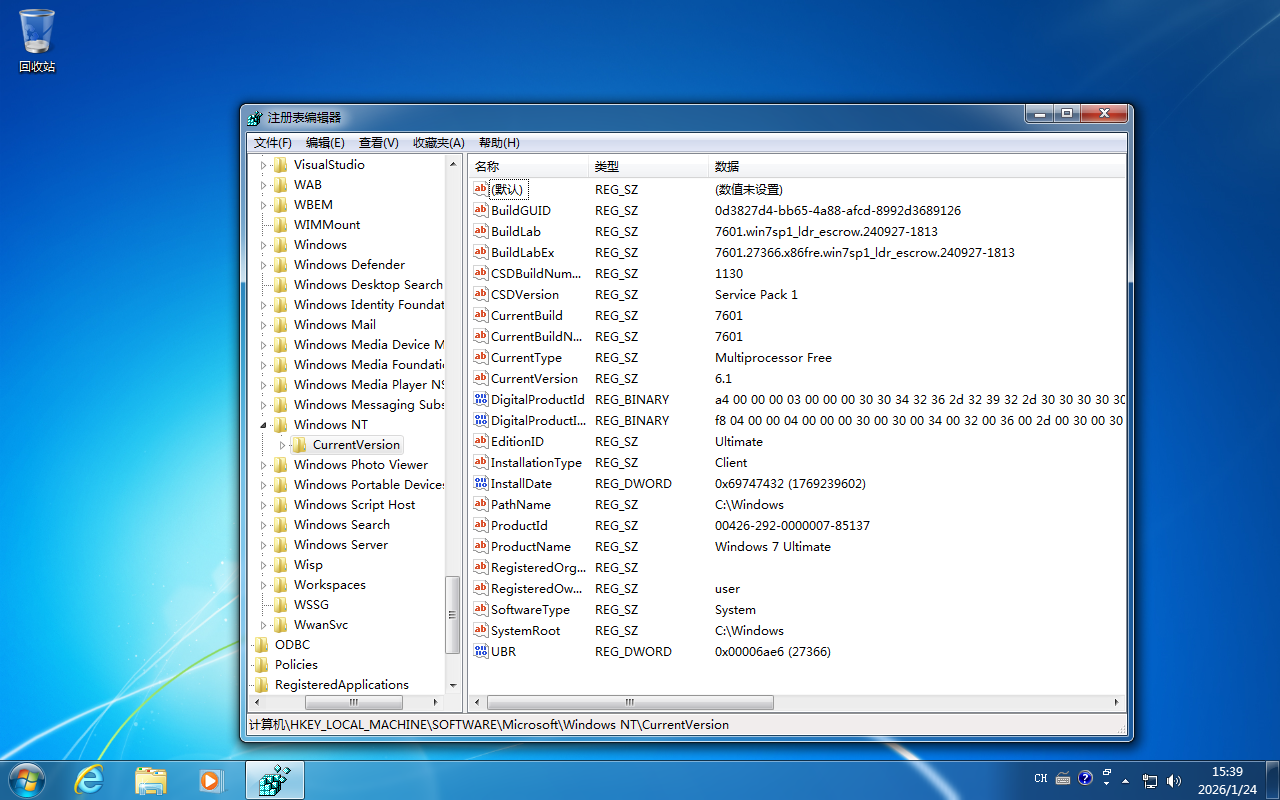Collapse the Windows NT tree node
Screen dimensions: 1280x800
265,424
